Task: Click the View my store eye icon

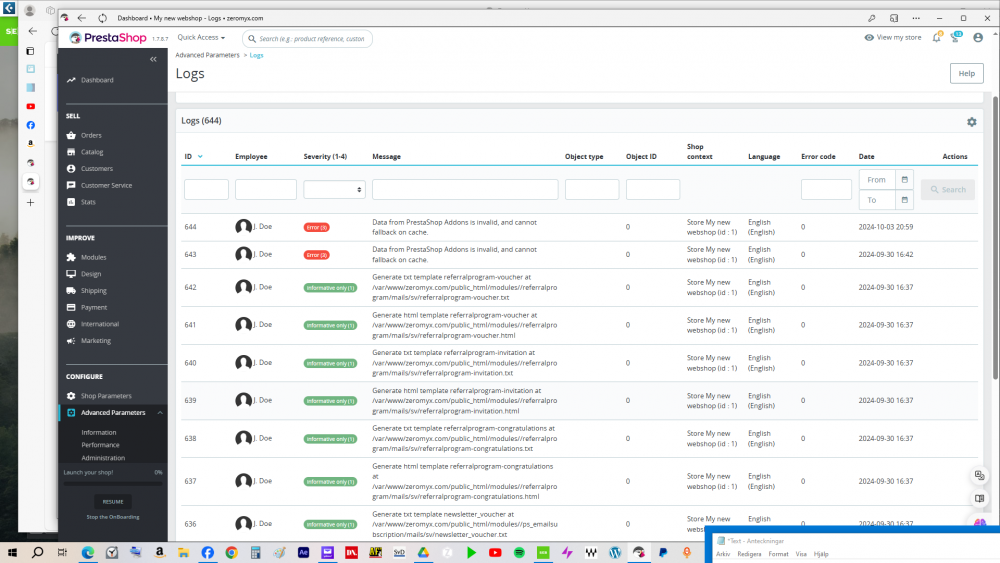Action: coord(869,38)
